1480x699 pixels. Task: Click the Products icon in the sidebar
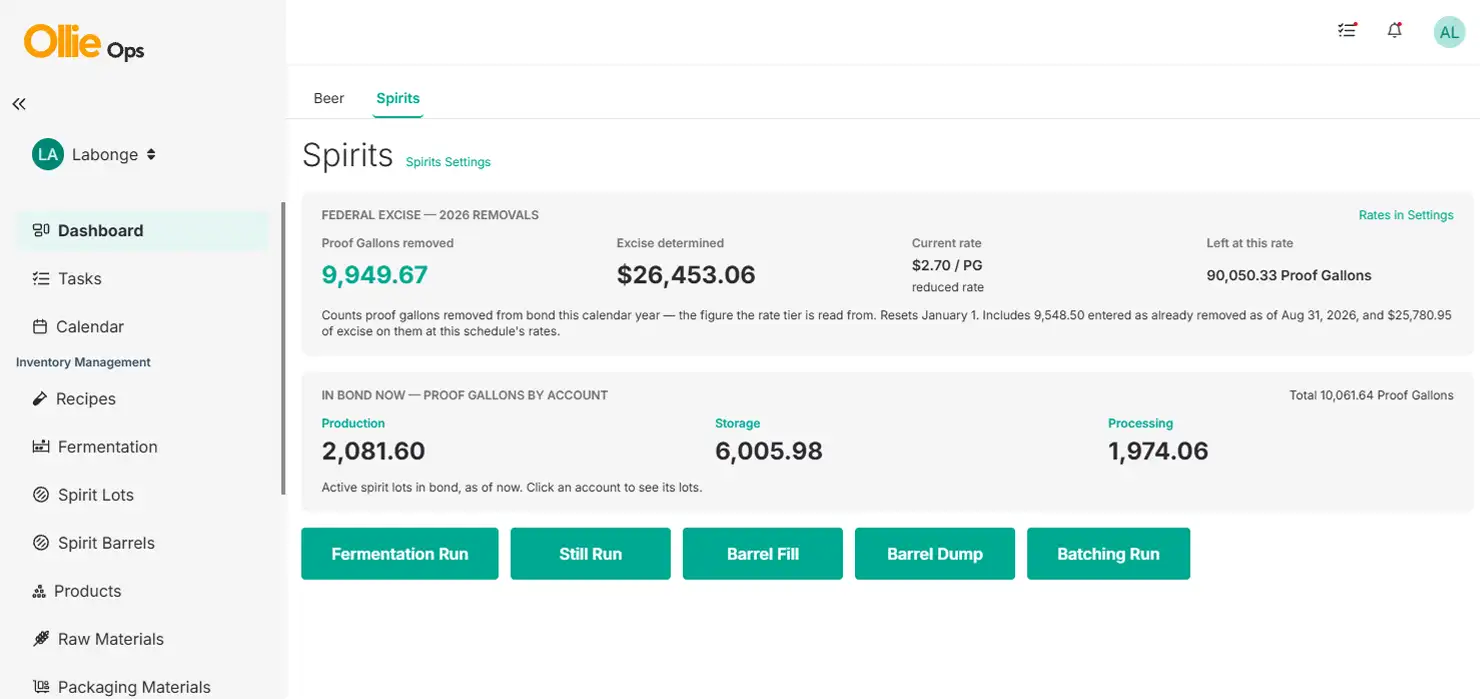[39, 591]
